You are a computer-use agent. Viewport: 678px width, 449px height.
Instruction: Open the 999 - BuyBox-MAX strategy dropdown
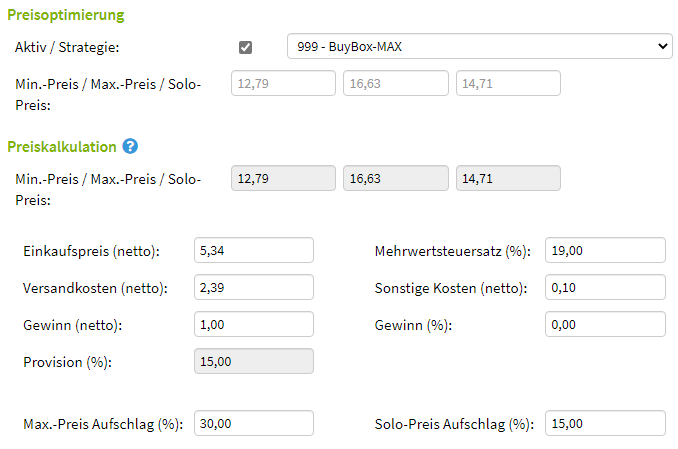480,46
